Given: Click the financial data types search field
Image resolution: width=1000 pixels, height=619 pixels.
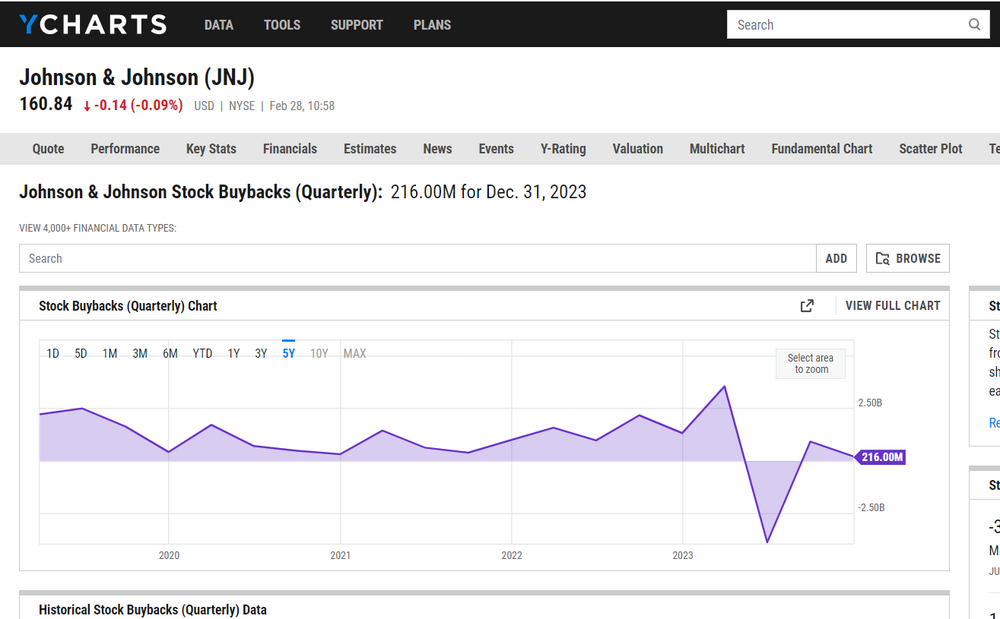Looking at the screenshot, I should pos(418,258).
